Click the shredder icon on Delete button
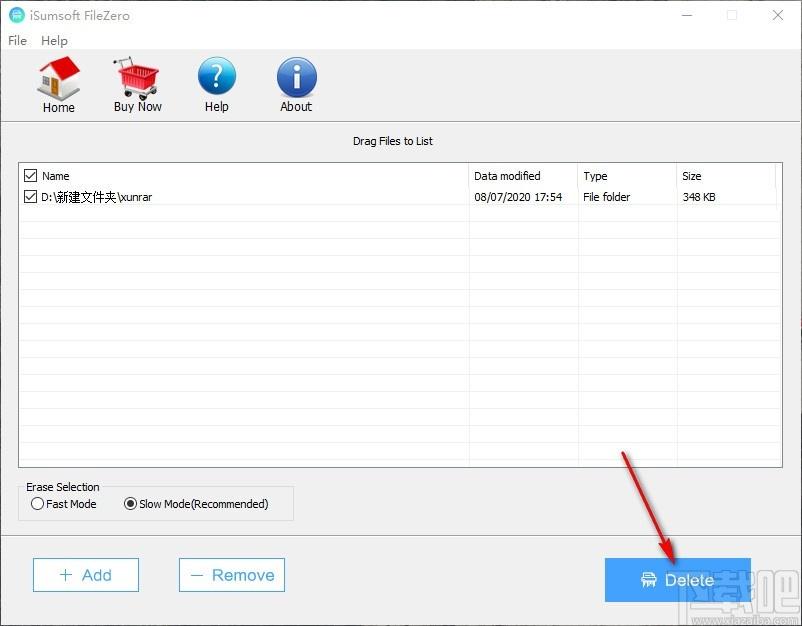Screen dimensions: 802x626 (648, 580)
